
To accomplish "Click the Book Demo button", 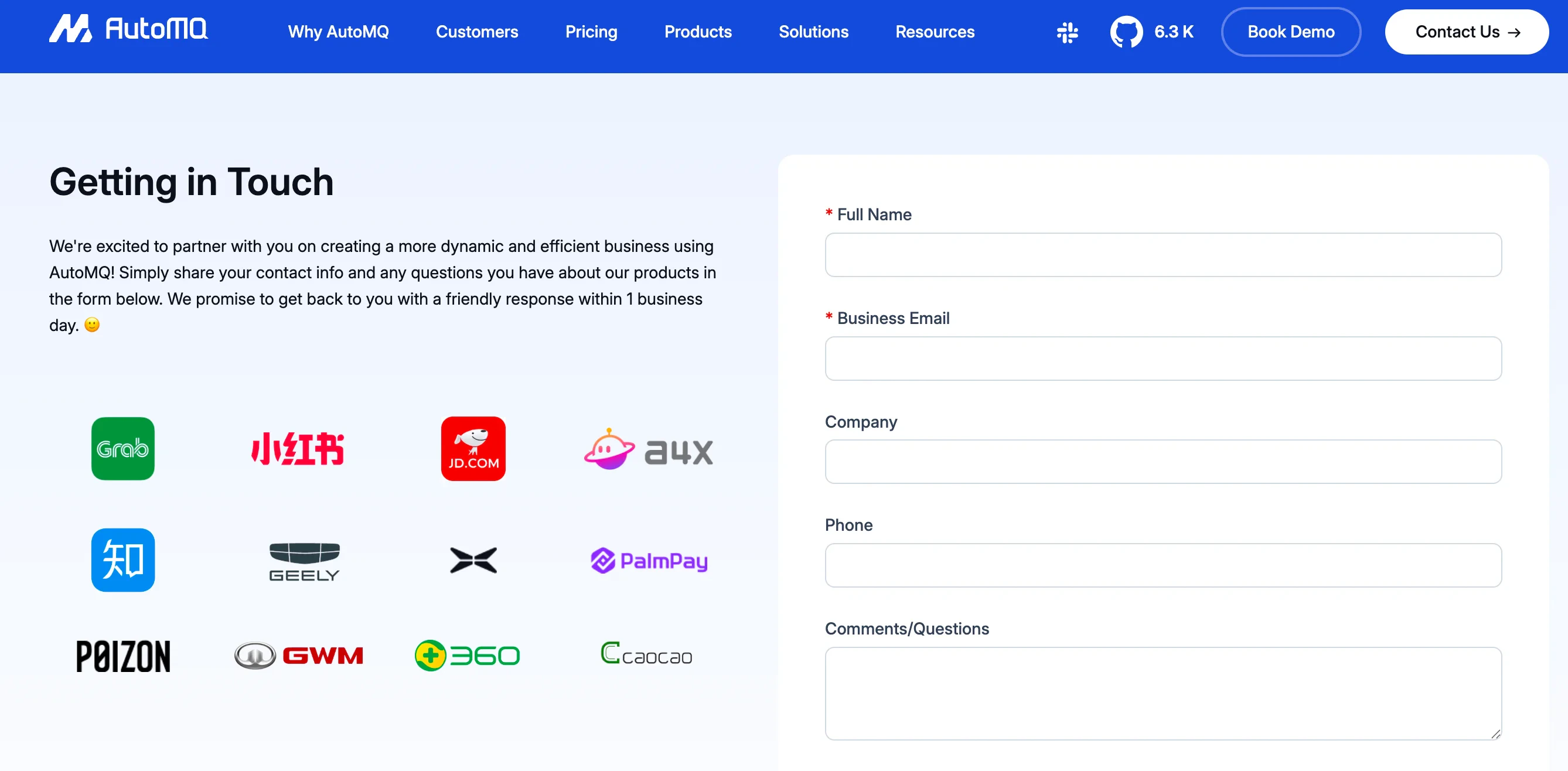I will 1290,32.
